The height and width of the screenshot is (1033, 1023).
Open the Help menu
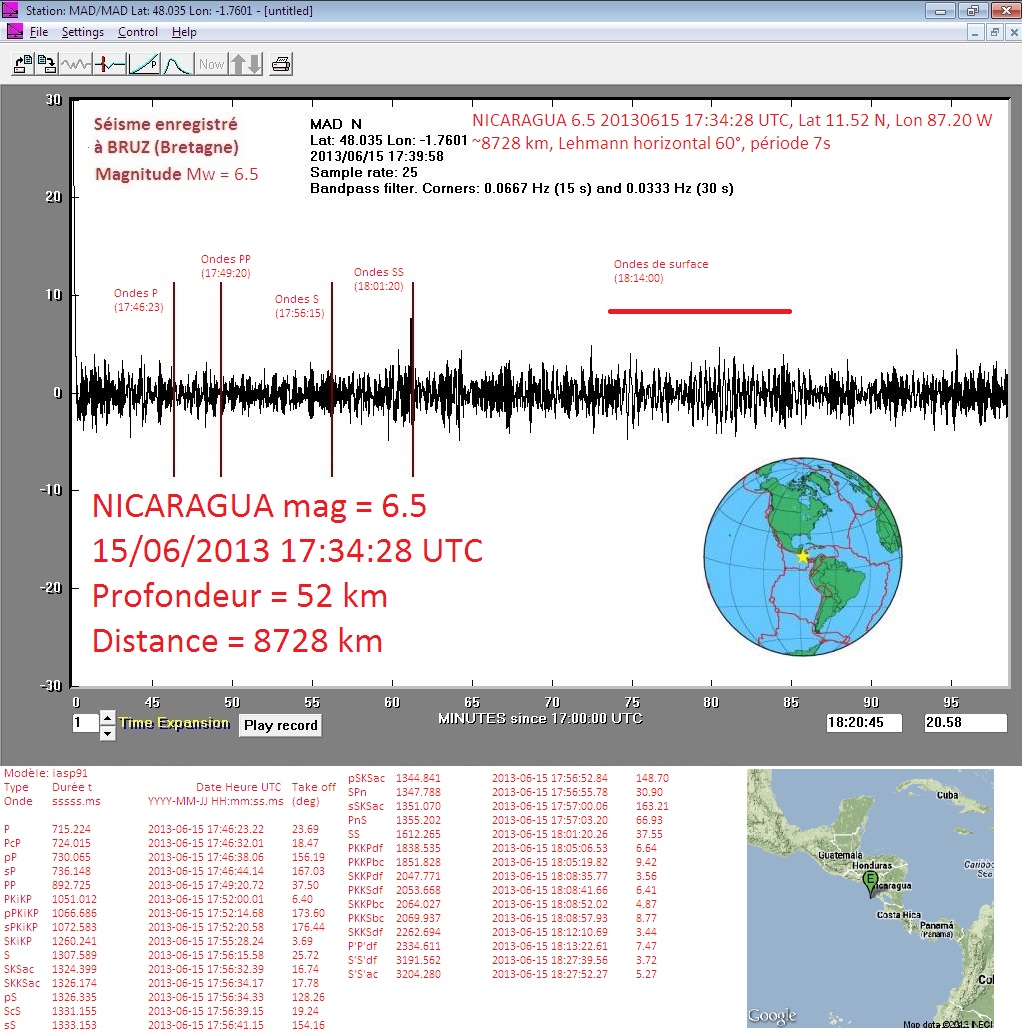pyautogui.click(x=184, y=32)
